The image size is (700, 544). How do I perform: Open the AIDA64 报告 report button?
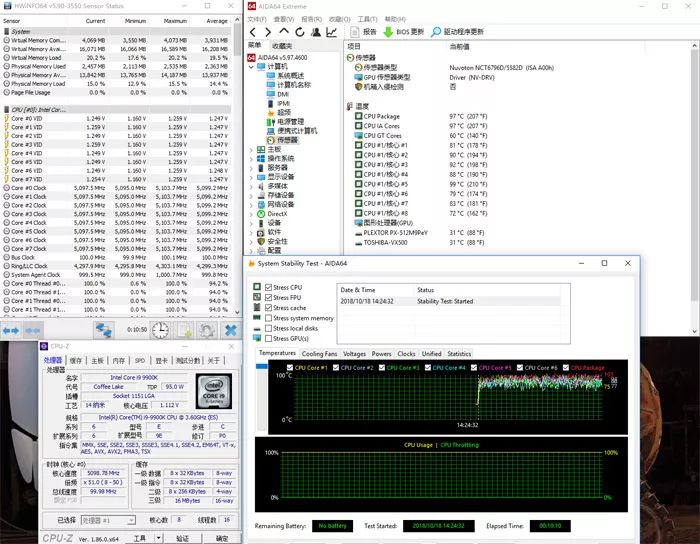(x=363, y=32)
